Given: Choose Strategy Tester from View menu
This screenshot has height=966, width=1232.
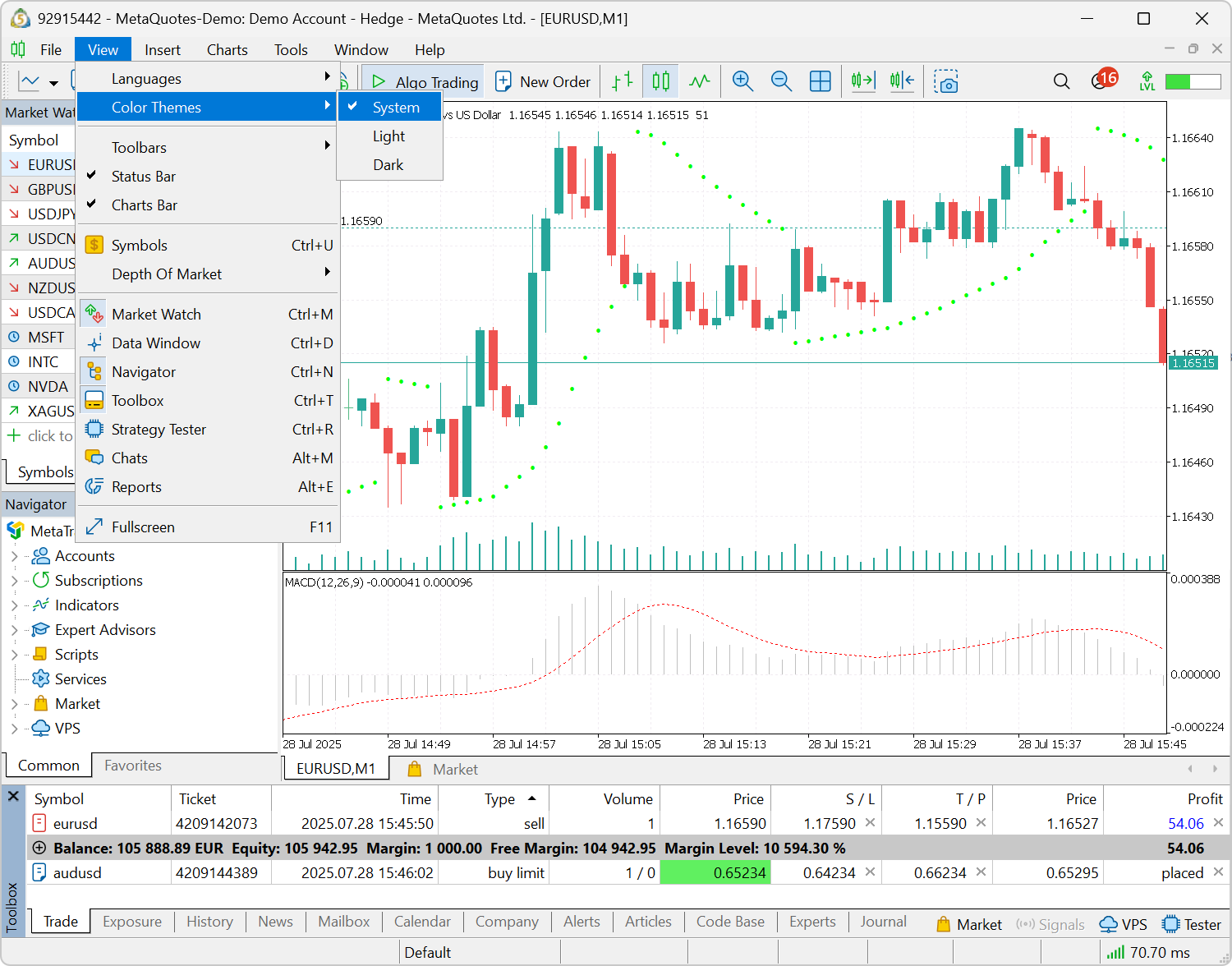Looking at the screenshot, I should pyautogui.click(x=159, y=430).
